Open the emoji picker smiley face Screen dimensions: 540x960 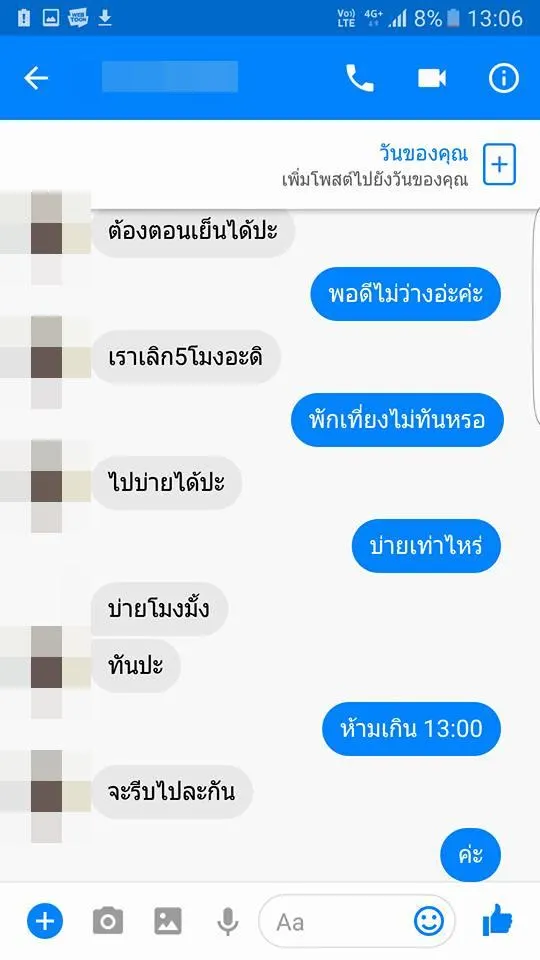point(429,921)
